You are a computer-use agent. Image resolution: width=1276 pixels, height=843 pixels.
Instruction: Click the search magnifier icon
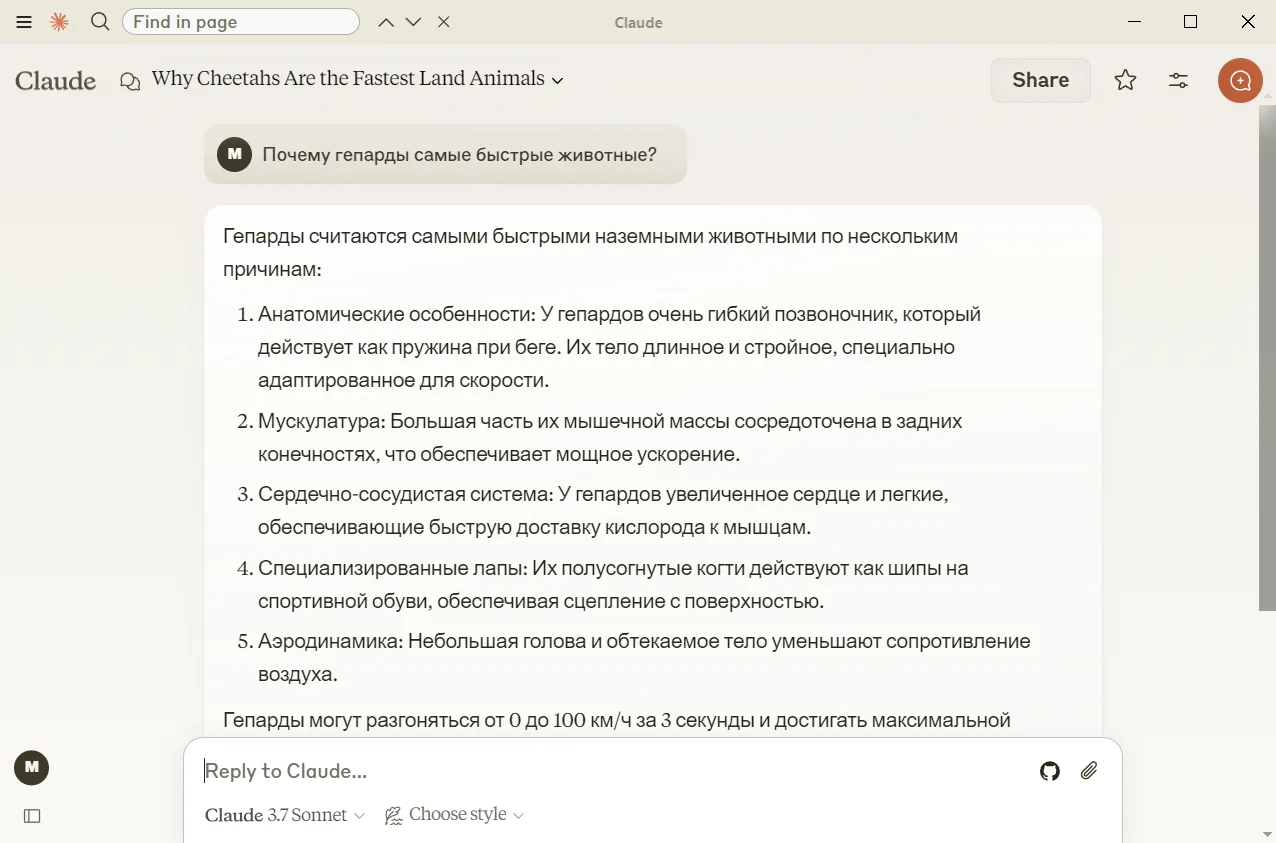[100, 21]
